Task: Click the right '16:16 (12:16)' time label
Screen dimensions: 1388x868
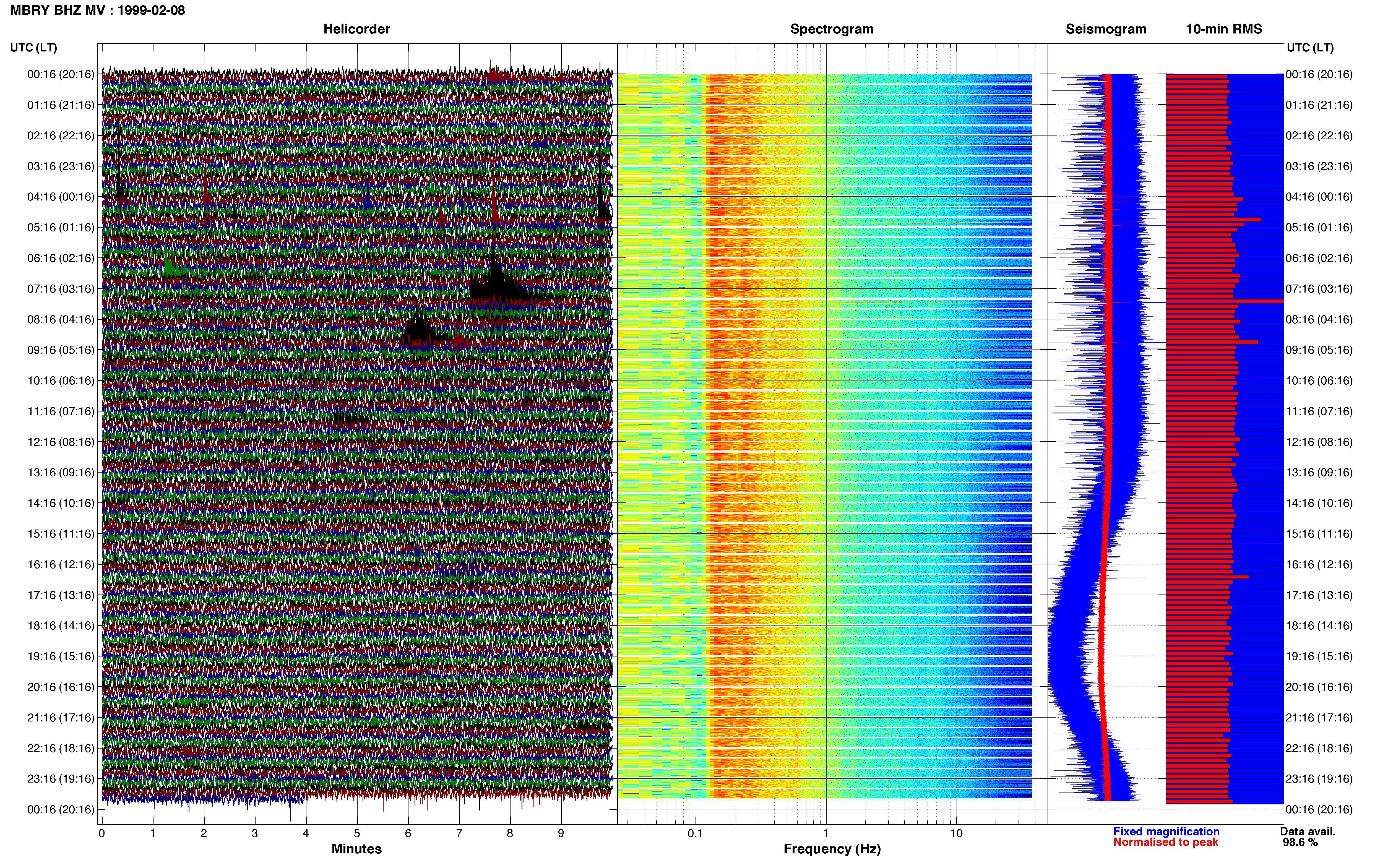Action: tap(1319, 564)
